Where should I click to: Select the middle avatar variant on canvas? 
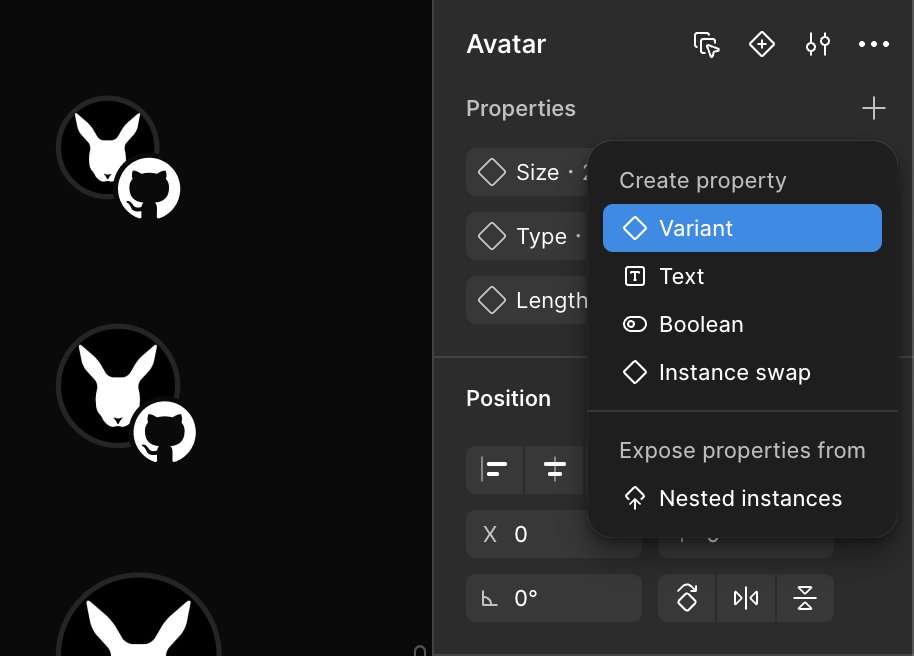118,385
